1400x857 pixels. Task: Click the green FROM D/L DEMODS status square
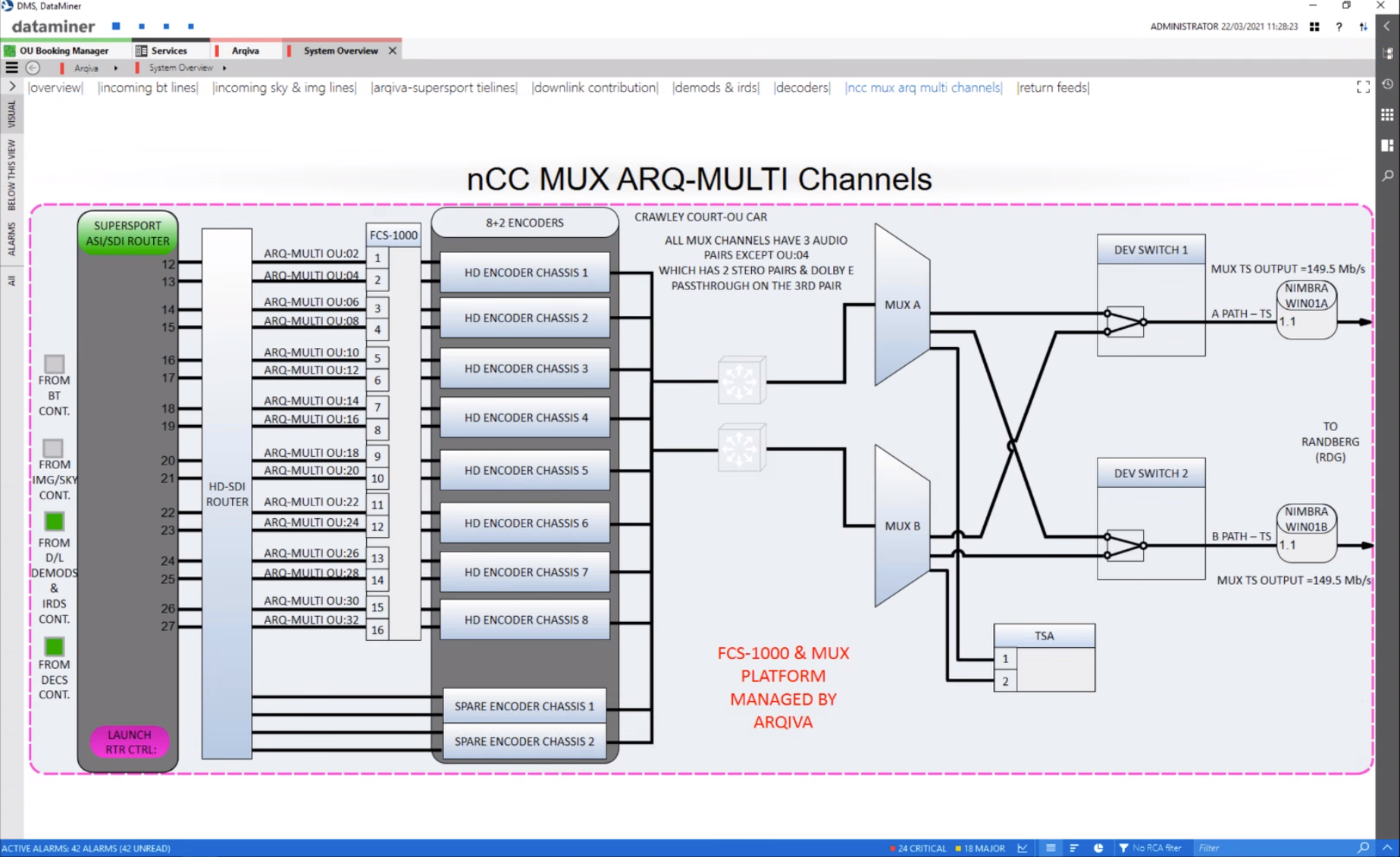(x=54, y=521)
